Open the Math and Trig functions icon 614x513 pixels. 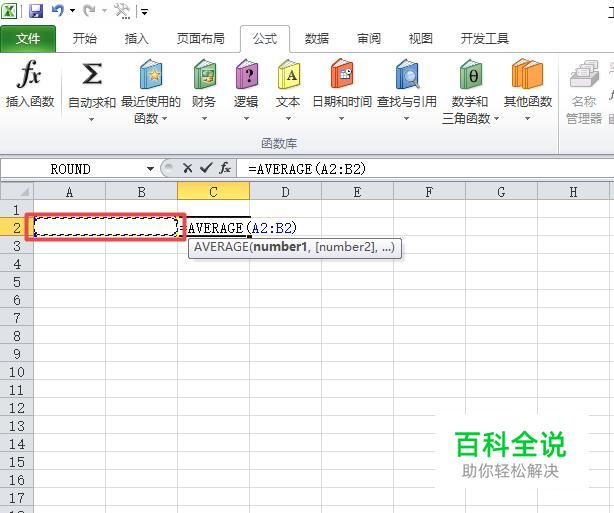(471, 74)
